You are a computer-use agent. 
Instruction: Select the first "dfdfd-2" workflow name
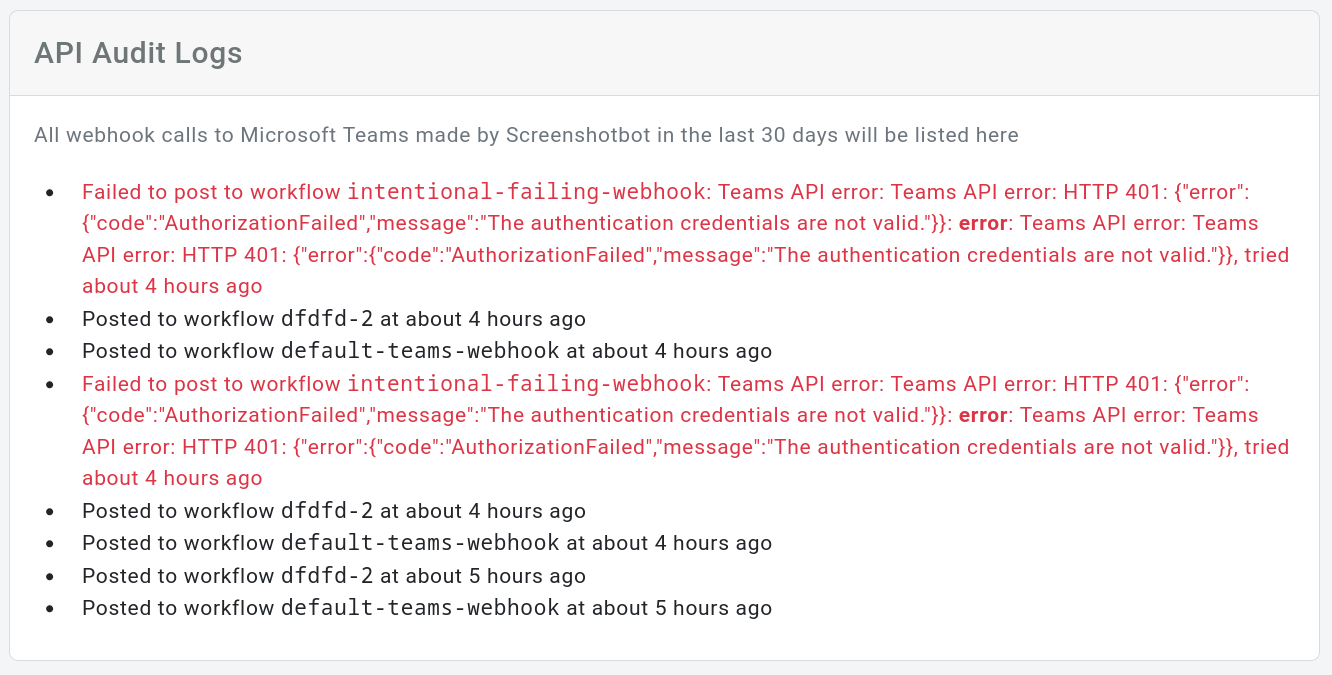point(327,319)
